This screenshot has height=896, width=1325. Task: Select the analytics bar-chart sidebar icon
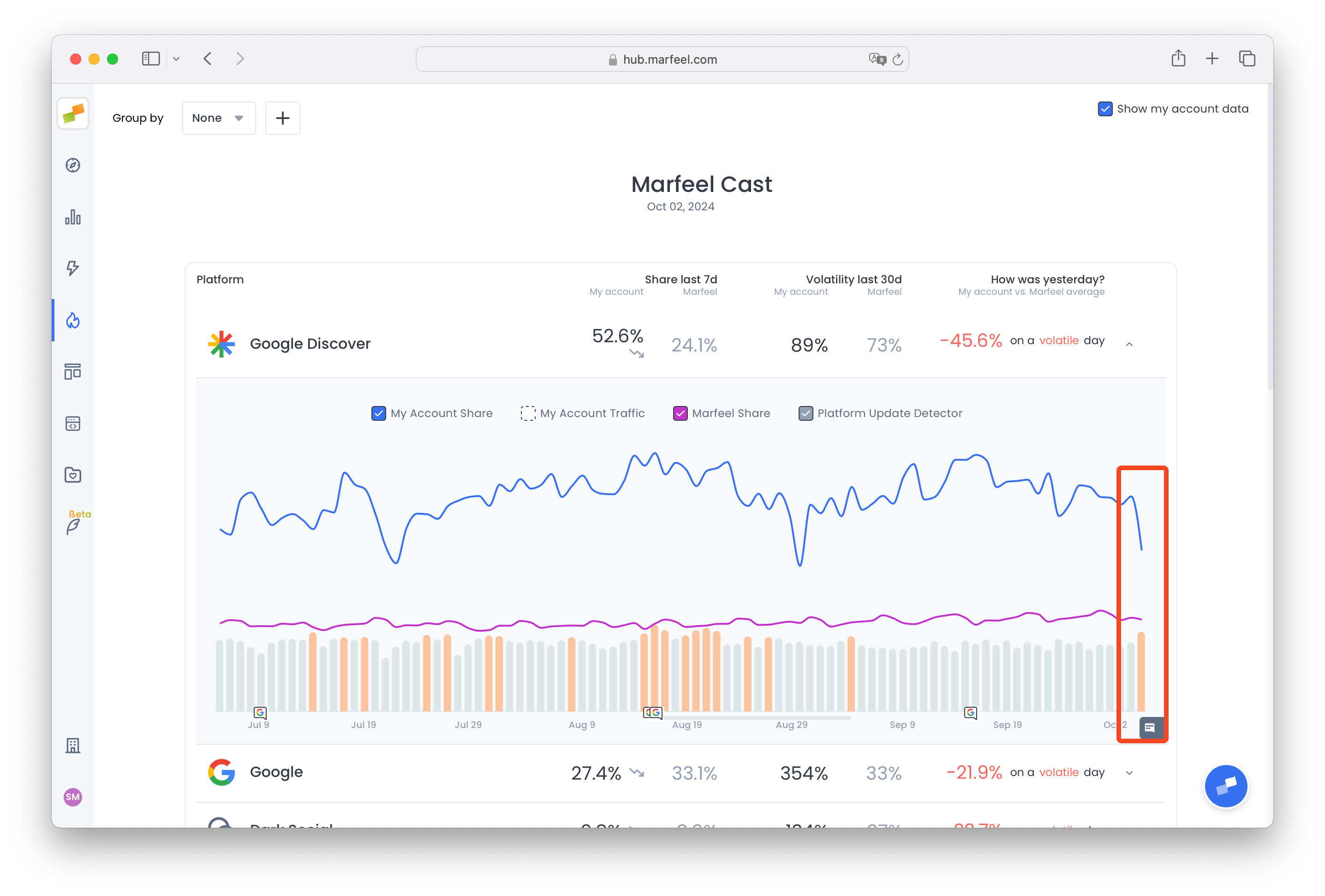click(x=73, y=217)
